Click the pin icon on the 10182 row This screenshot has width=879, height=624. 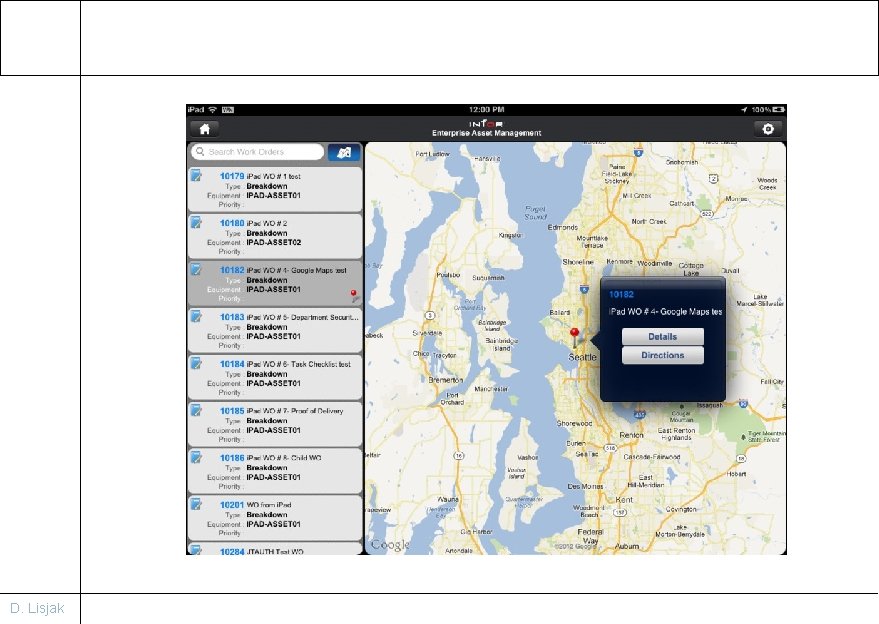[x=354, y=295]
